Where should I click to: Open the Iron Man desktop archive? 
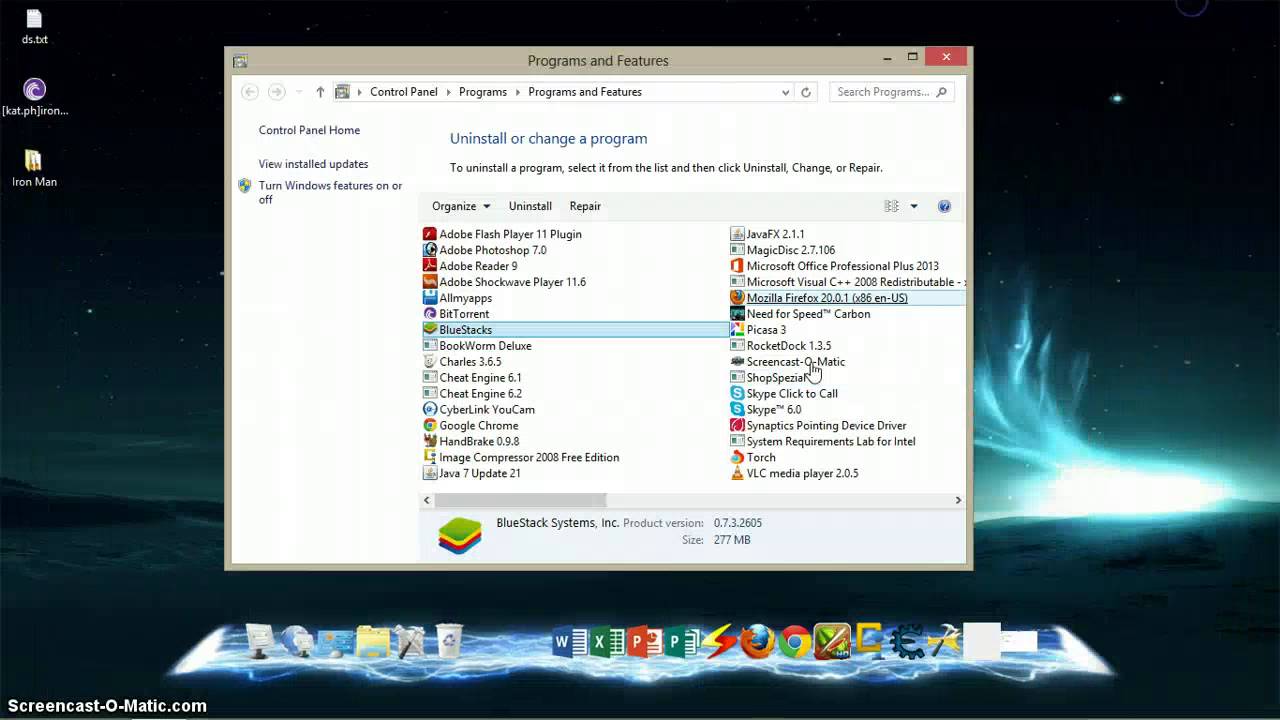[x=34, y=168]
